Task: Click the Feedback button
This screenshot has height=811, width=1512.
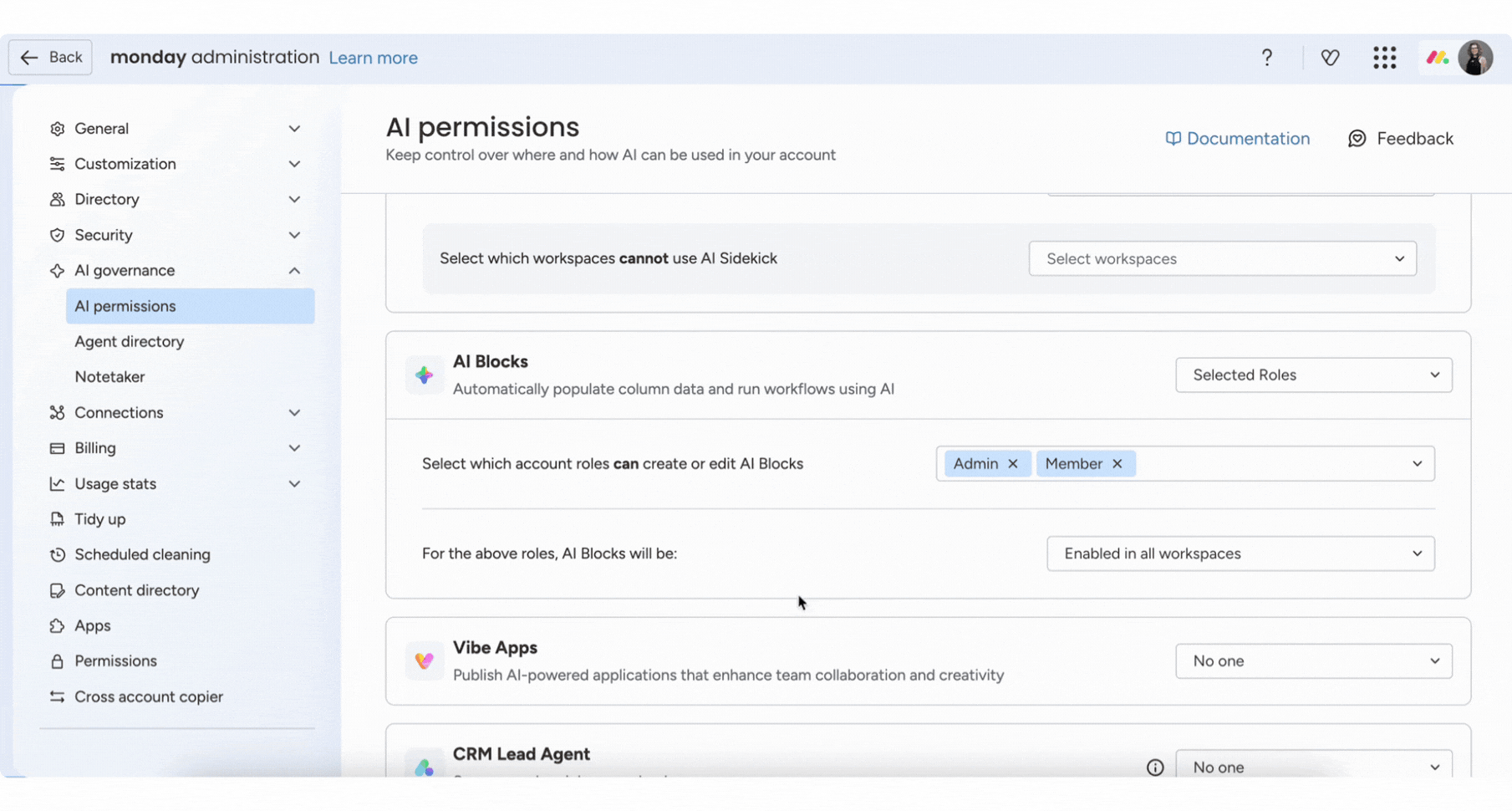Action: (1401, 138)
